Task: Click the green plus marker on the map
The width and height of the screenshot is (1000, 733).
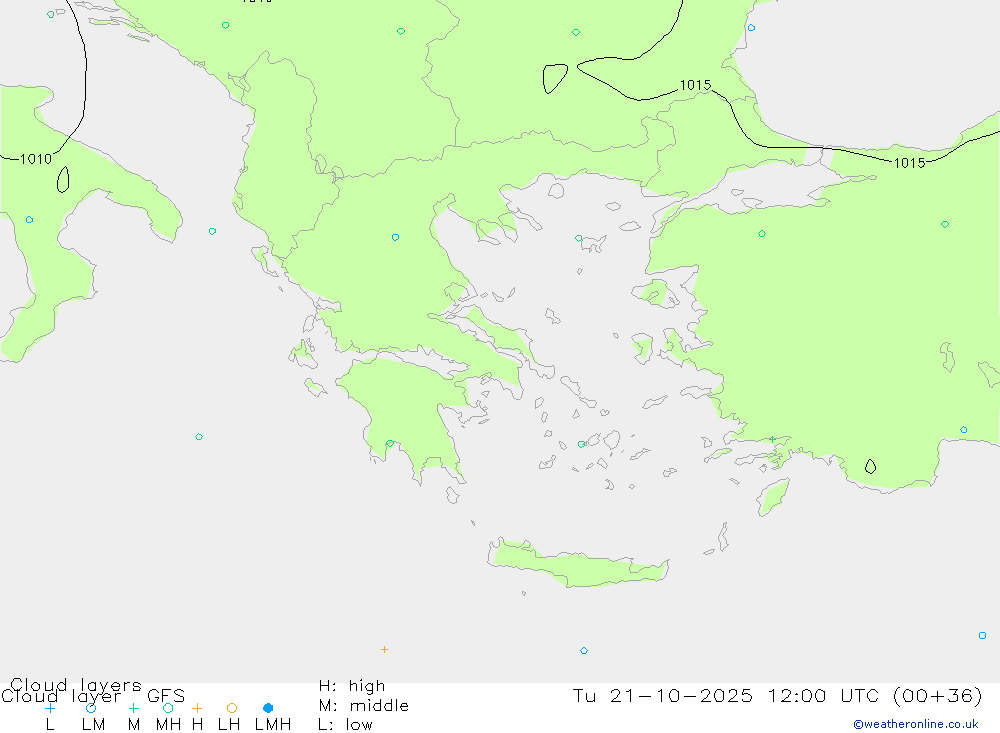Action: (x=772, y=440)
